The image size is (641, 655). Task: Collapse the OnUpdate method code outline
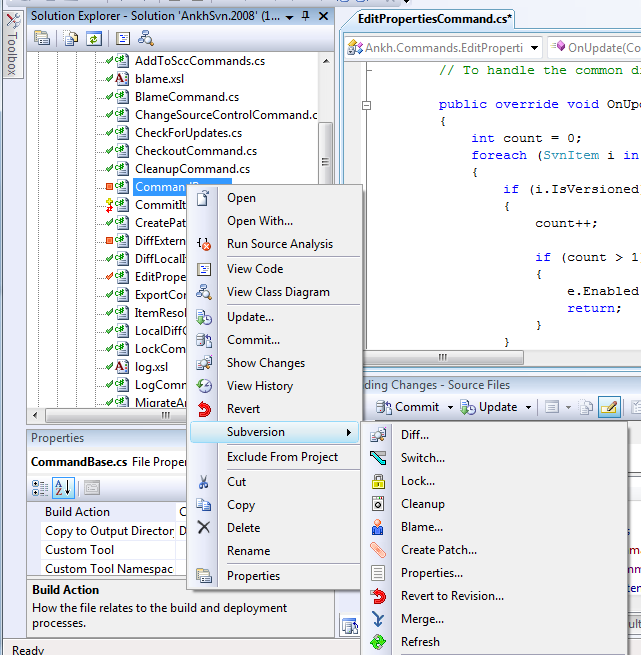(367, 105)
